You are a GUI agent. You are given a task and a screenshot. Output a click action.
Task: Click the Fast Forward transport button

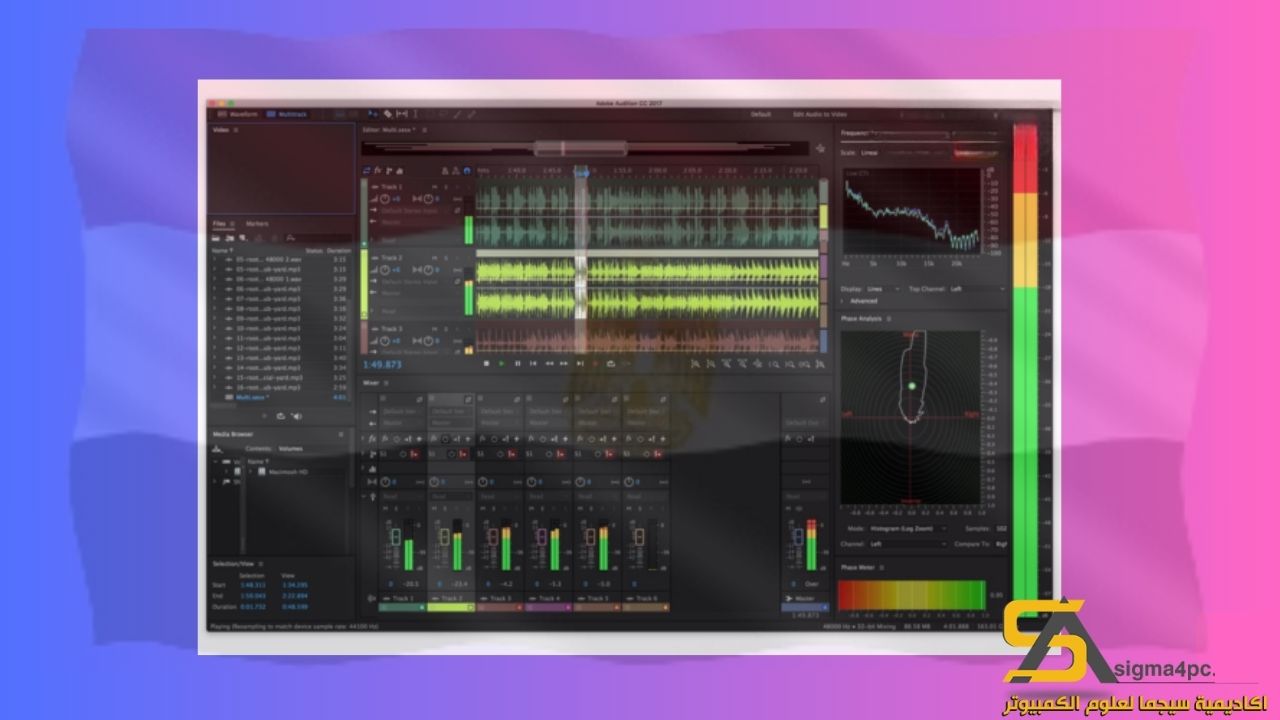564,363
